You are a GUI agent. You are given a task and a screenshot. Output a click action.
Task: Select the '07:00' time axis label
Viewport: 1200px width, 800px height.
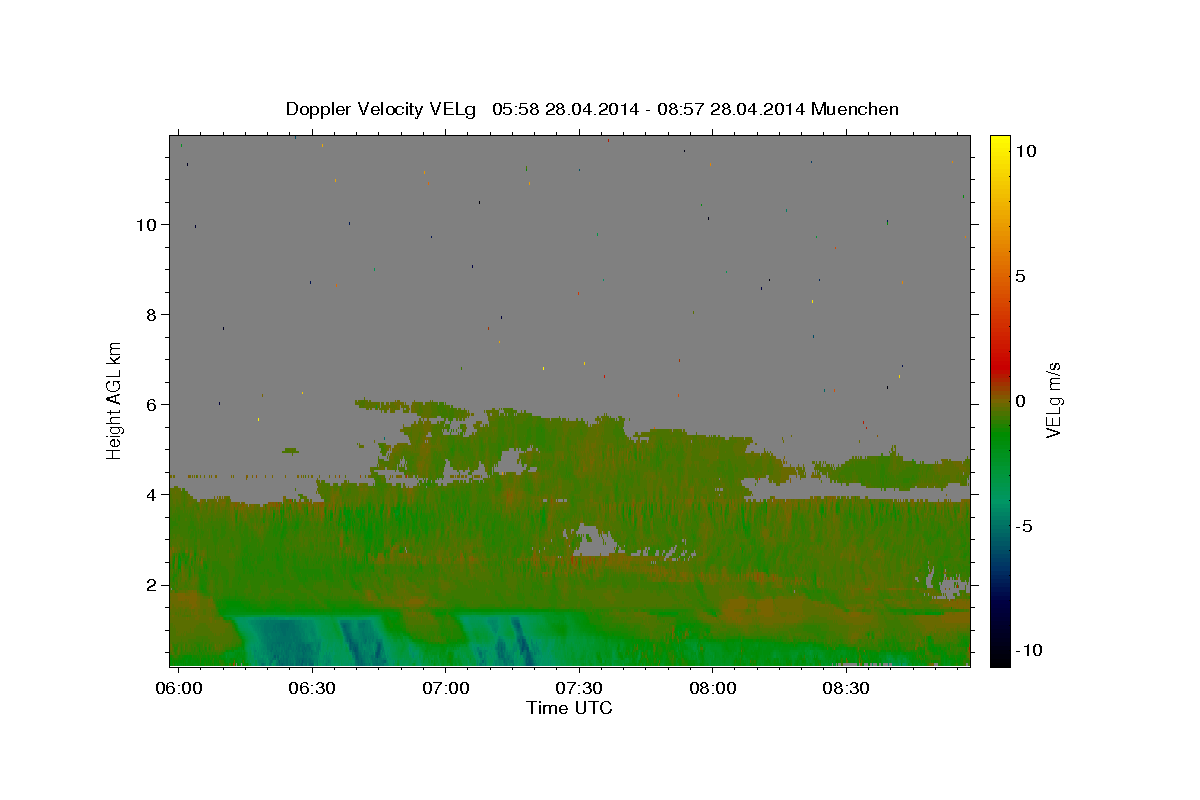point(445,688)
